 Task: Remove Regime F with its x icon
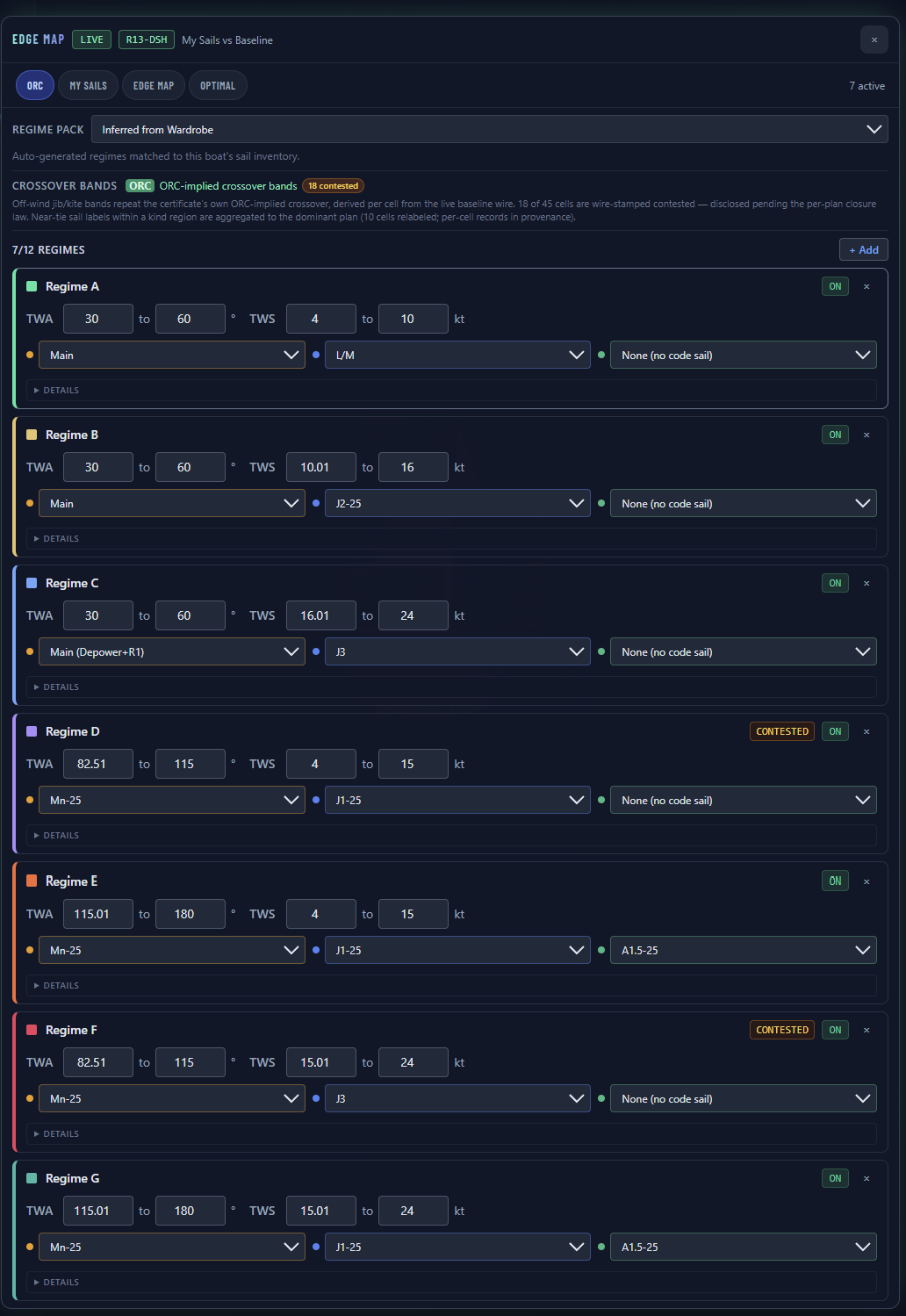866,1030
